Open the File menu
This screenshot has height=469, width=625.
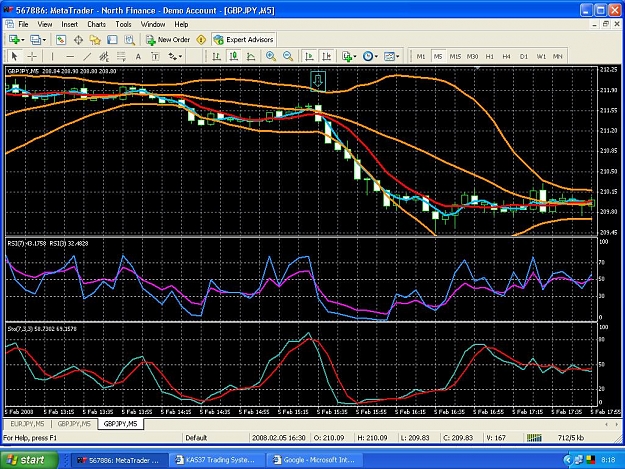pyautogui.click(x=24, y=24)
